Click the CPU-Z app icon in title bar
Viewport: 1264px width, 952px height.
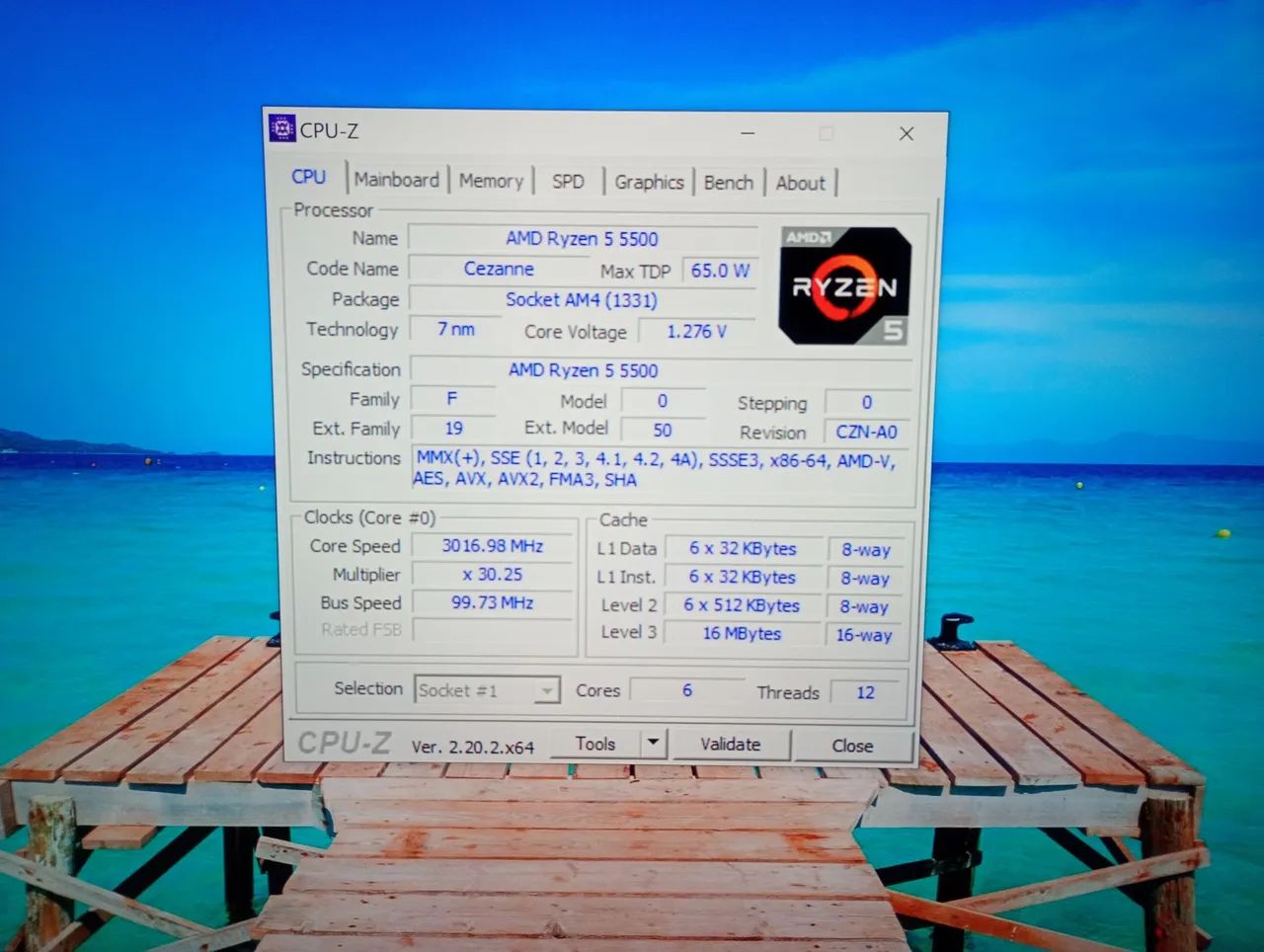[x=282, y=128]
